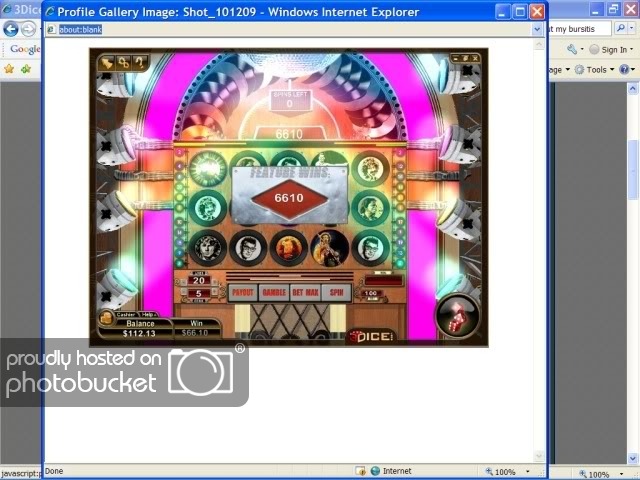Open the Tools menu in the background browser
This screenshot has width=640, height=480.
[596, 70]
